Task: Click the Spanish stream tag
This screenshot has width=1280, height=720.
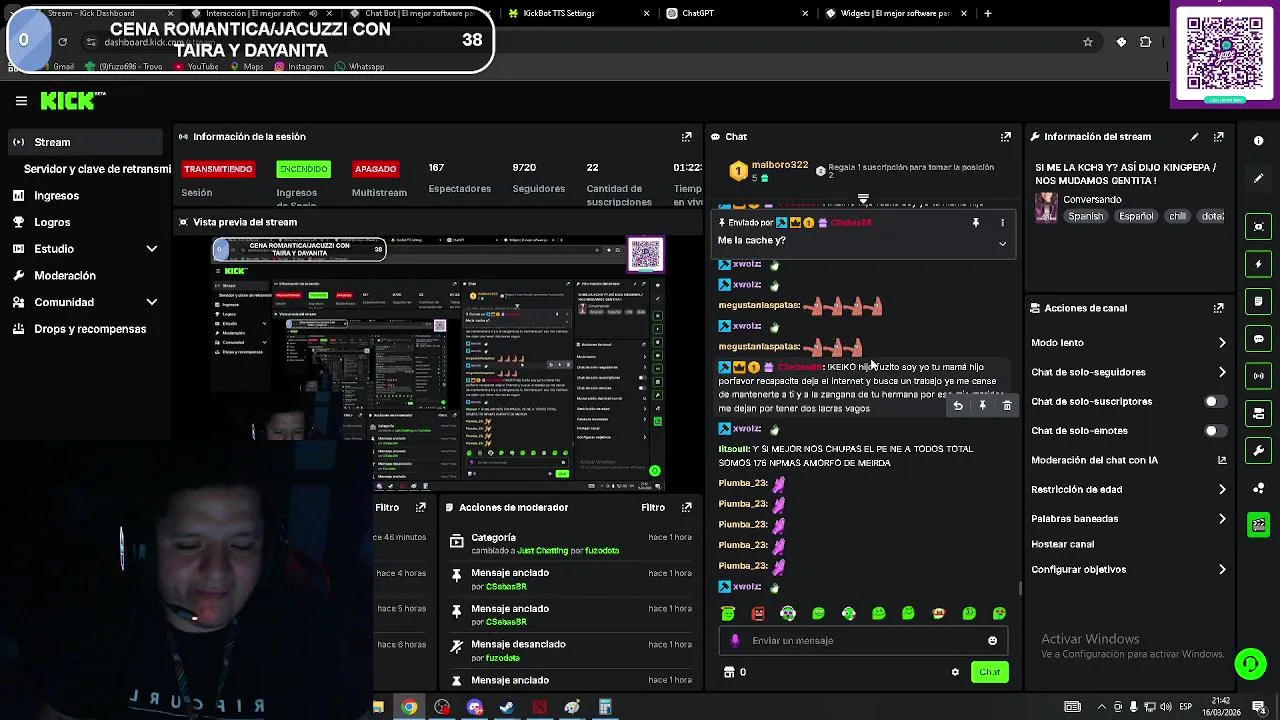Action: pyautogui.click(x=1085, y=216)
